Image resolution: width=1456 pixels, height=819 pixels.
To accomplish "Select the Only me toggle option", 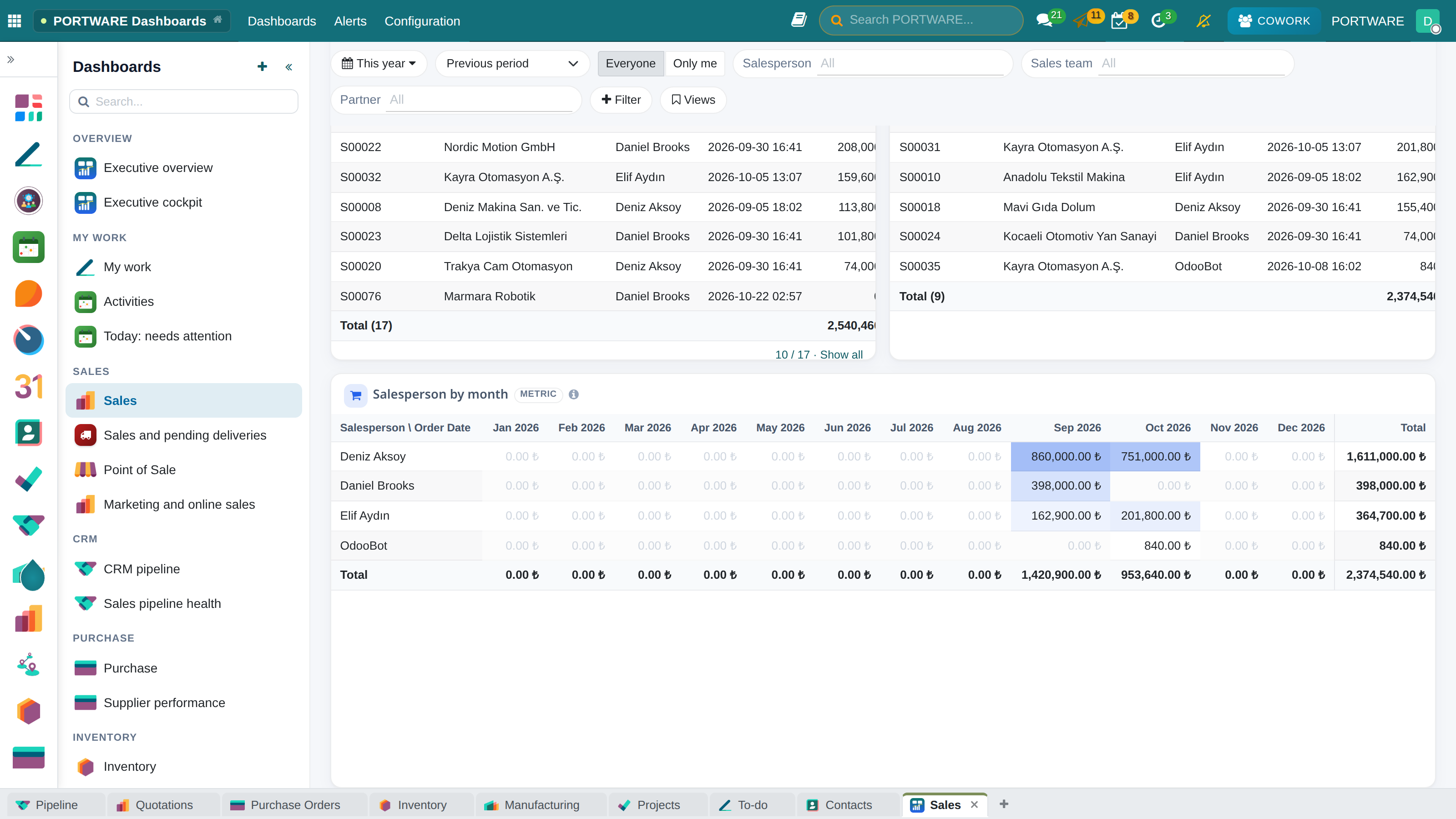I will point(695,63).
